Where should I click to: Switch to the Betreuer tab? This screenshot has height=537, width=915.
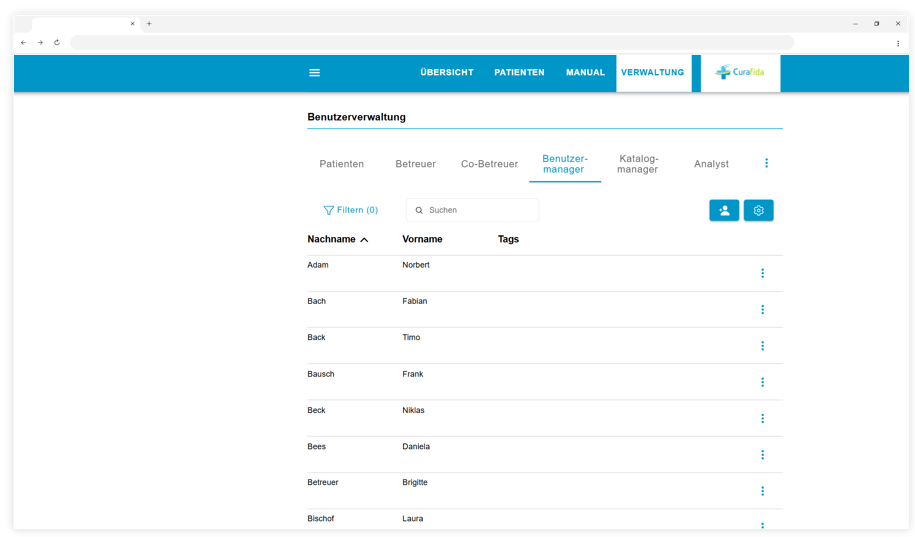[415, 164]
